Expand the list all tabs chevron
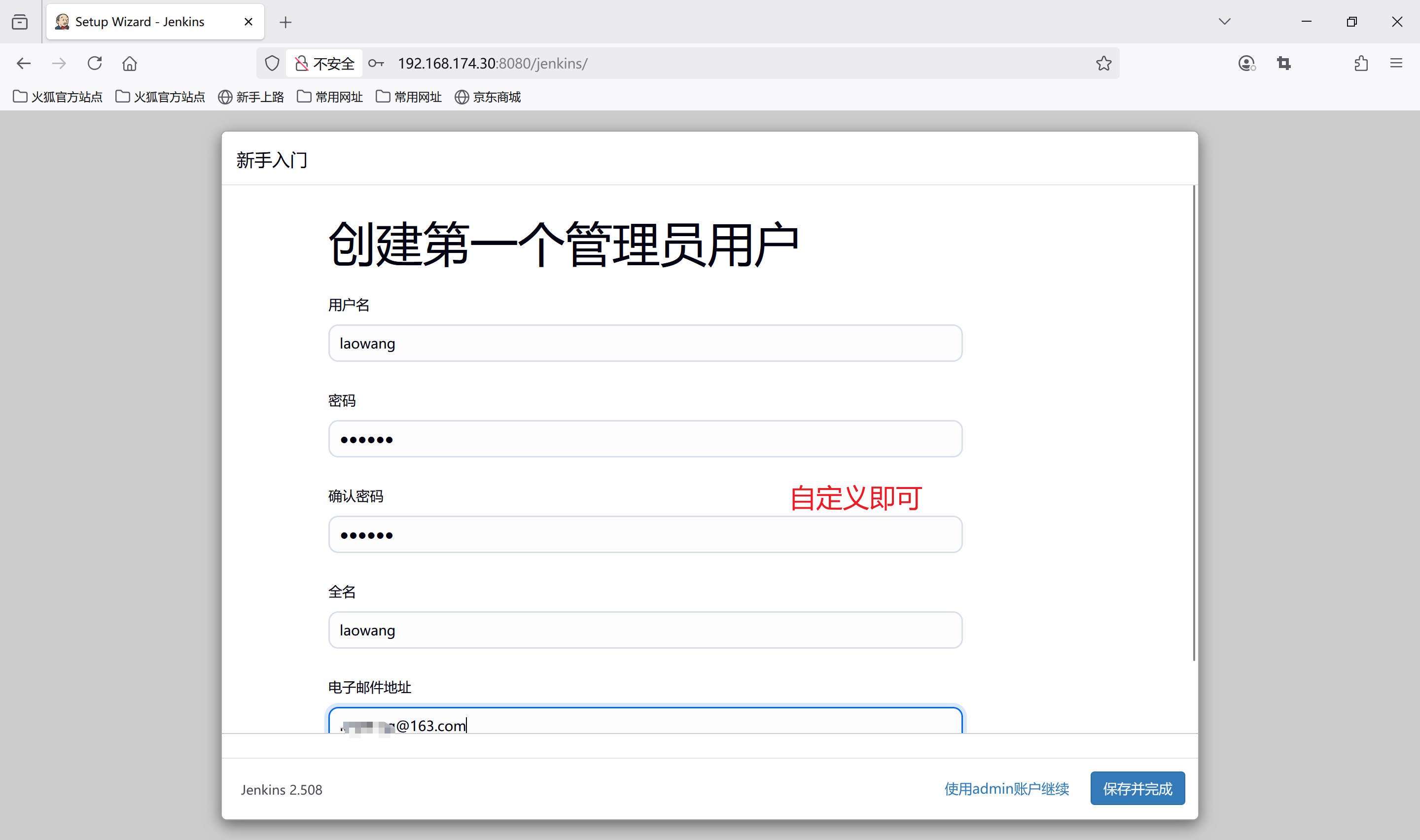Screen dimensions: 1420x840 (x=1225, y=22)
